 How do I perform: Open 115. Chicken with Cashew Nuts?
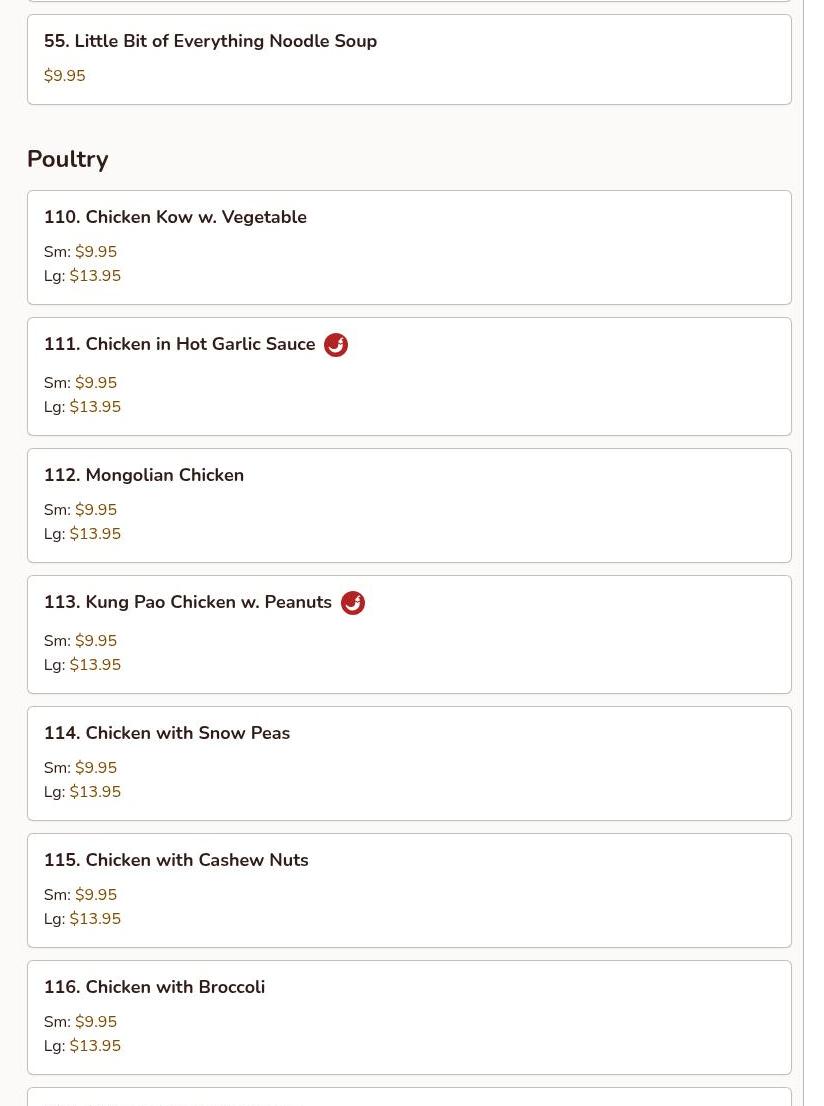pyautogui.click(x=409, y=891)
